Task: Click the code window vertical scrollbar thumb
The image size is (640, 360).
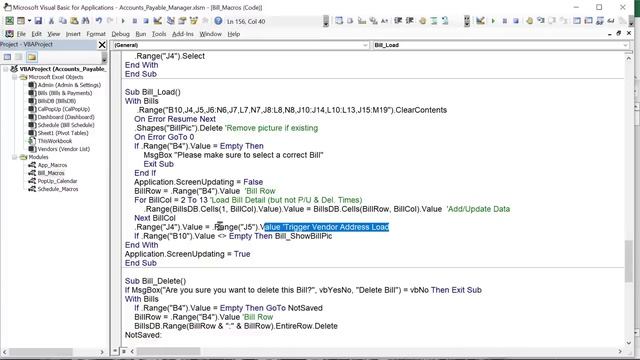Action: 629,261
